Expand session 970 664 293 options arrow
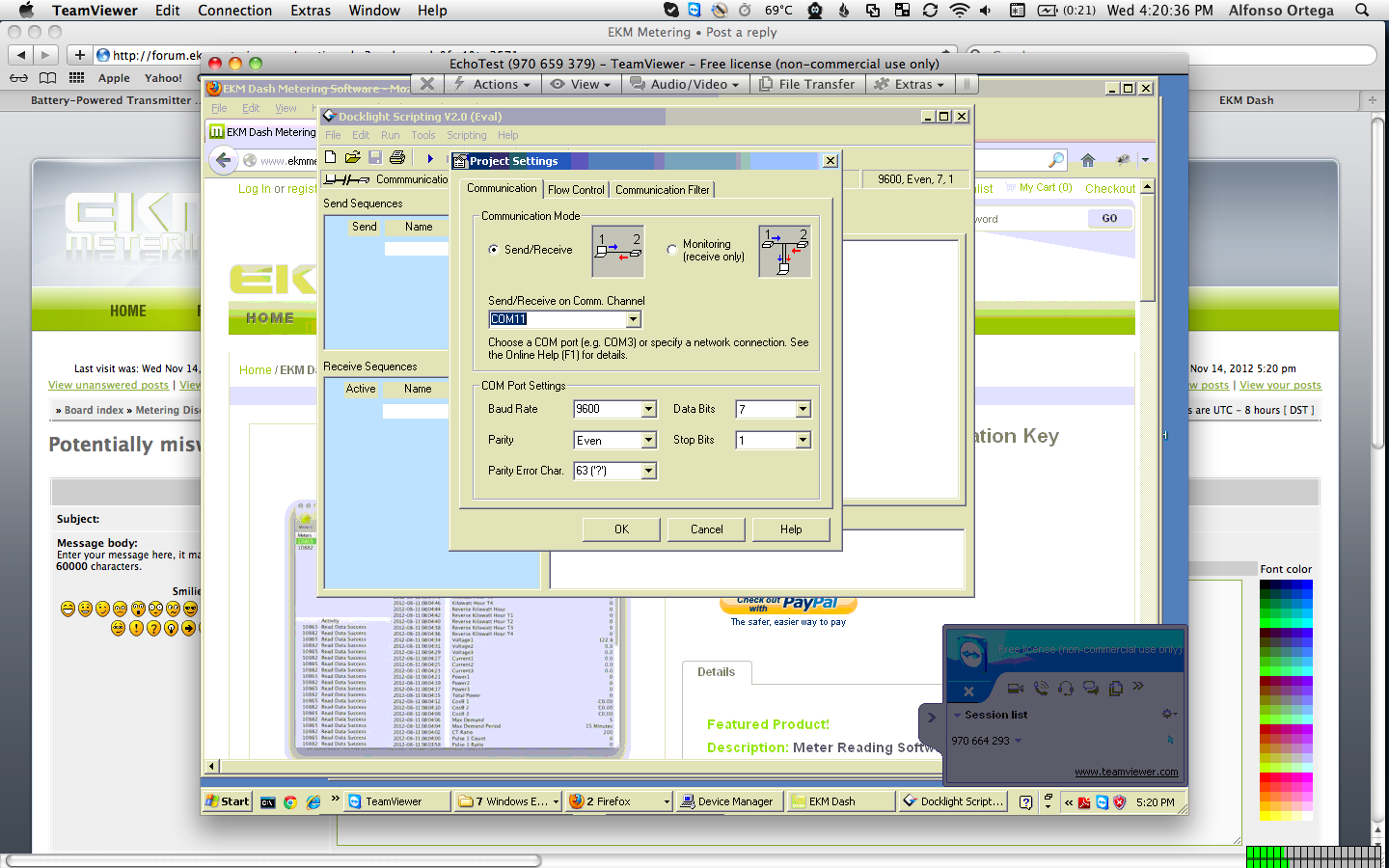1389x868 pixels. click(1018, 741)
